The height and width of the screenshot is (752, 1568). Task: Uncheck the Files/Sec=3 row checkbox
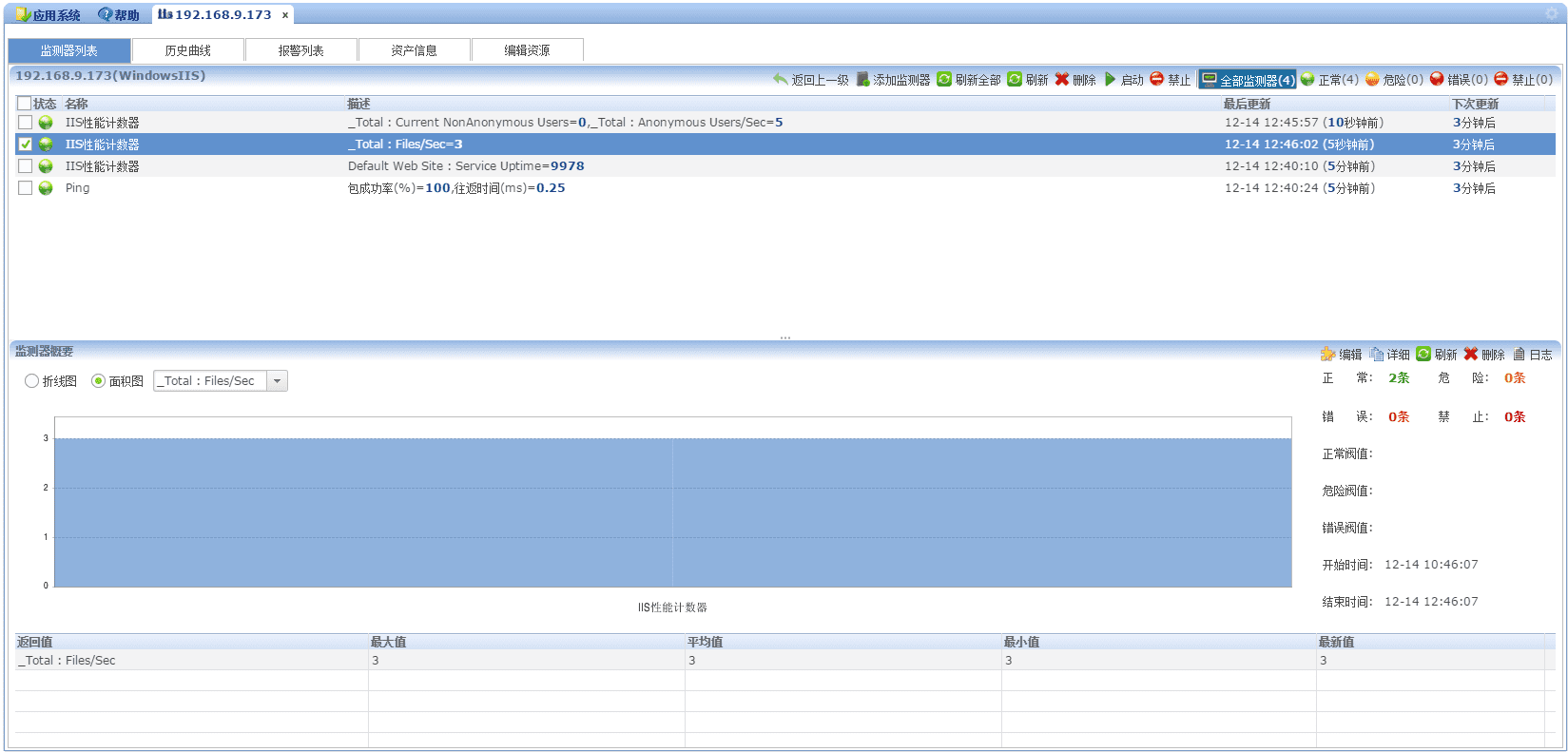(x=25, y=145)
